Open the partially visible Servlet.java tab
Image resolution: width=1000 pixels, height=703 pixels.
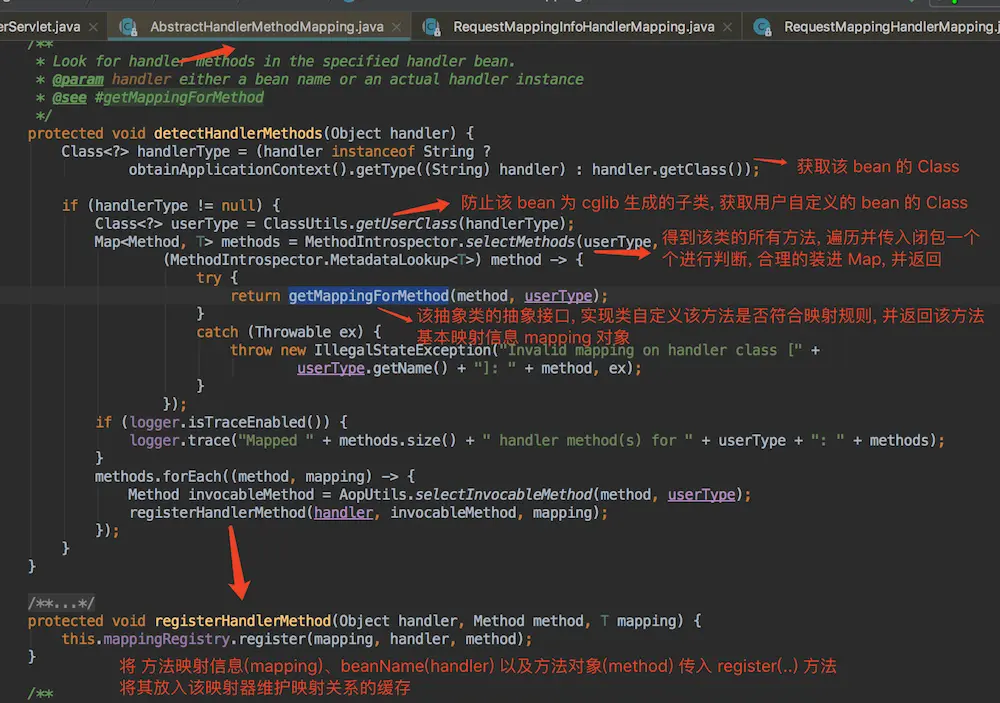click(38, 27)
